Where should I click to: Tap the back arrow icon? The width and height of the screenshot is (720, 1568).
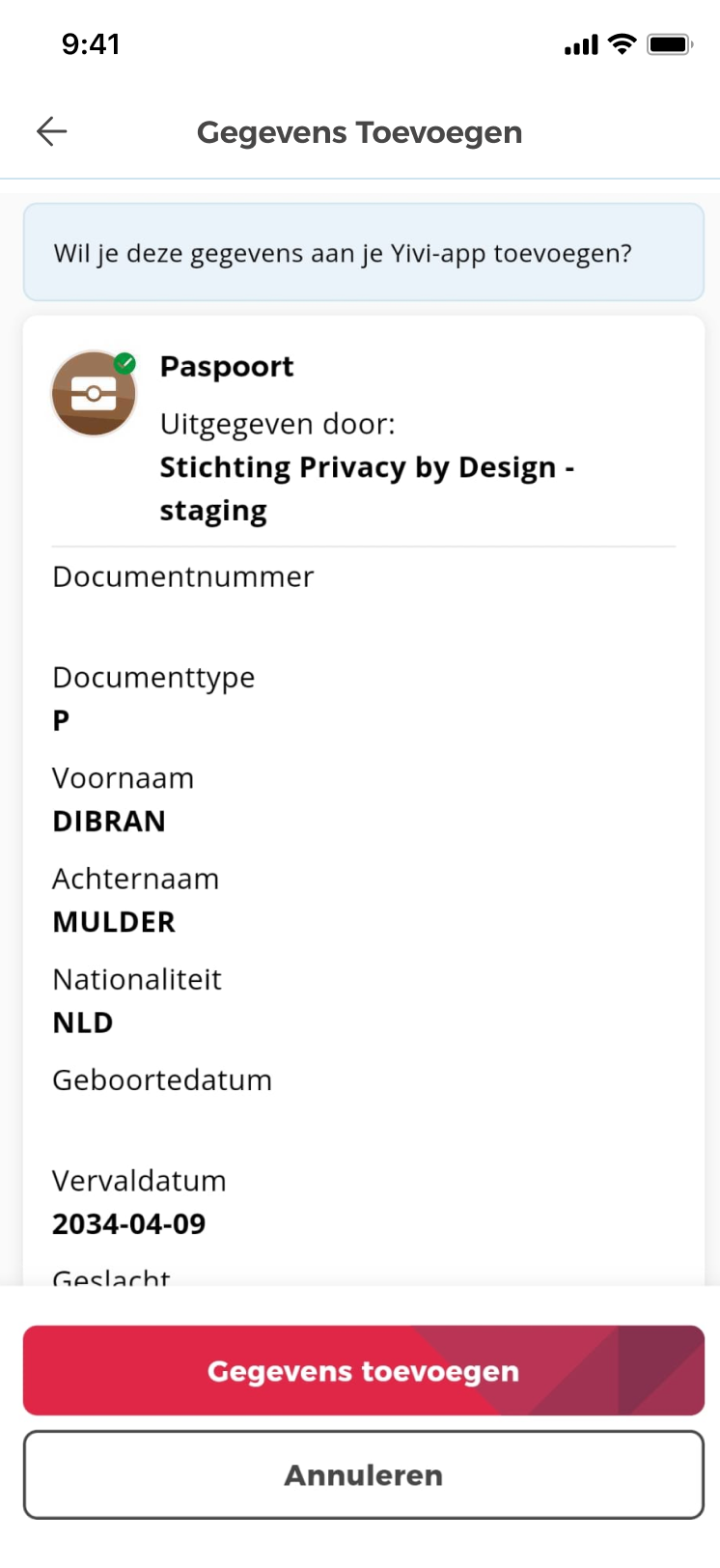(52, 131)
